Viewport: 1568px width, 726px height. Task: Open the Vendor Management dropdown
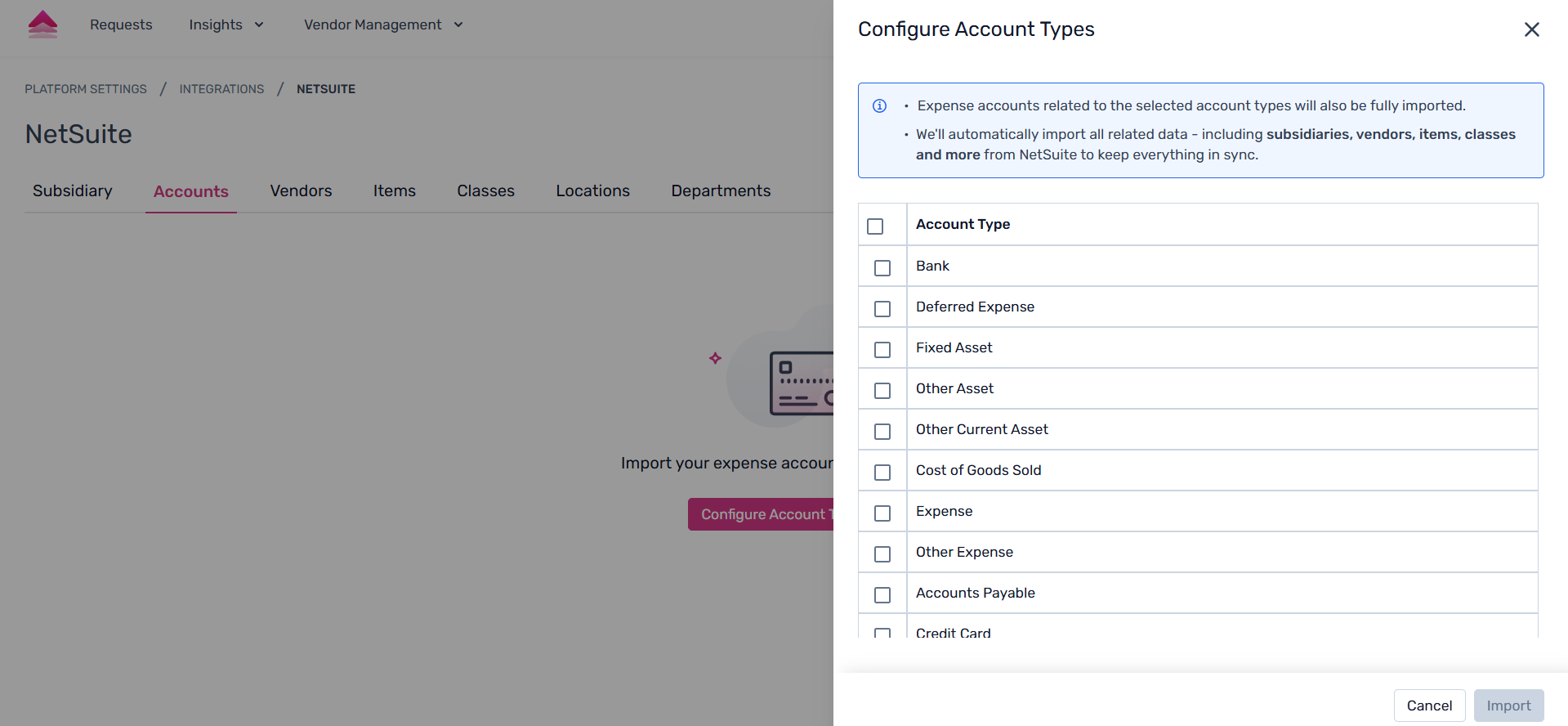click(383, 25)
